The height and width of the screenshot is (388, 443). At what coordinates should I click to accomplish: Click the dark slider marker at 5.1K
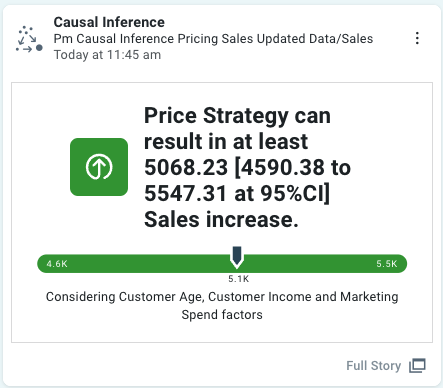237,257
